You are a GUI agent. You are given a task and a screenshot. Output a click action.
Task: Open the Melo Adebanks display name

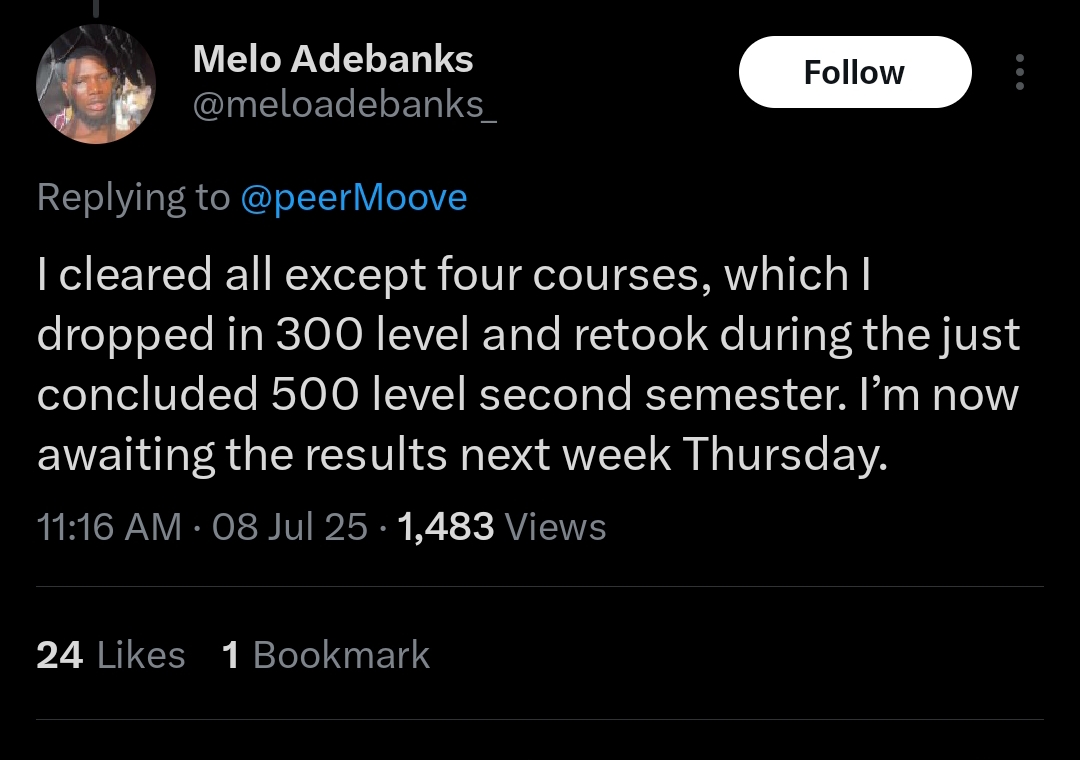click(333, 59)
